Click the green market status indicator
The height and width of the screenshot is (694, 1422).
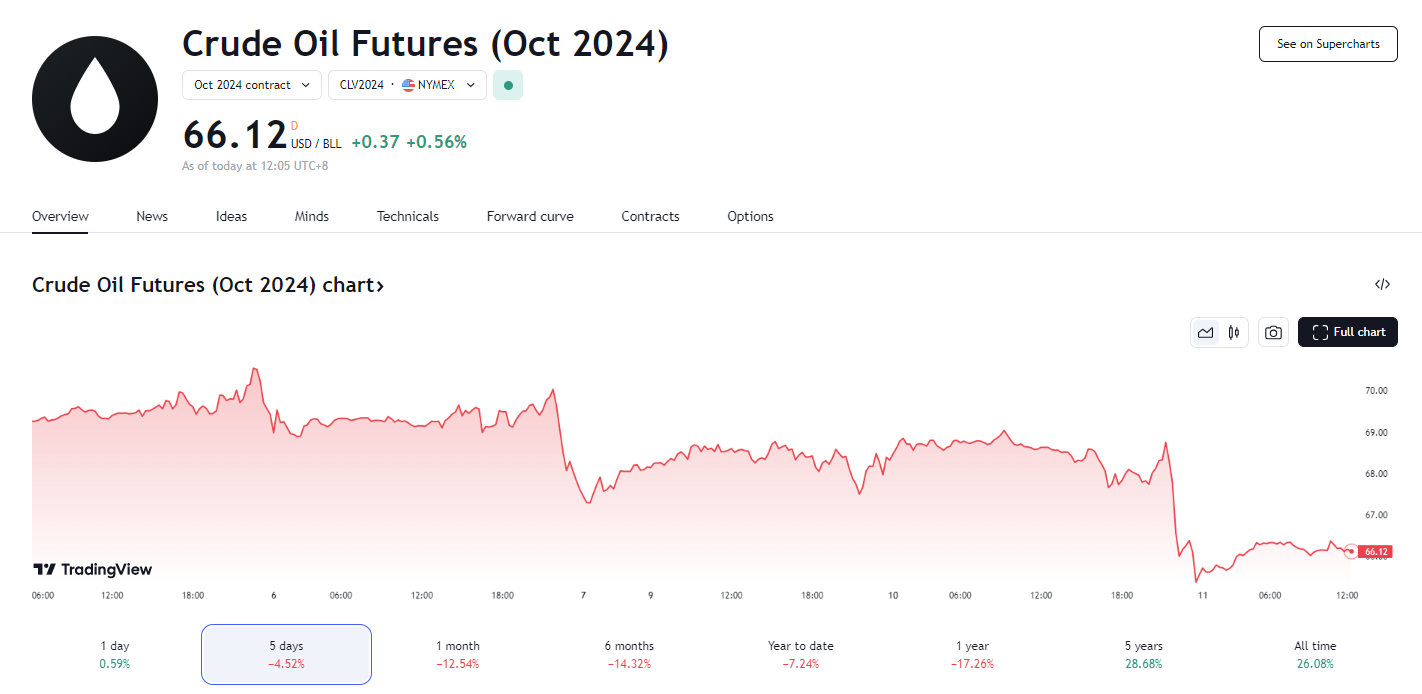pyautogui.click(x=508, y=85)
